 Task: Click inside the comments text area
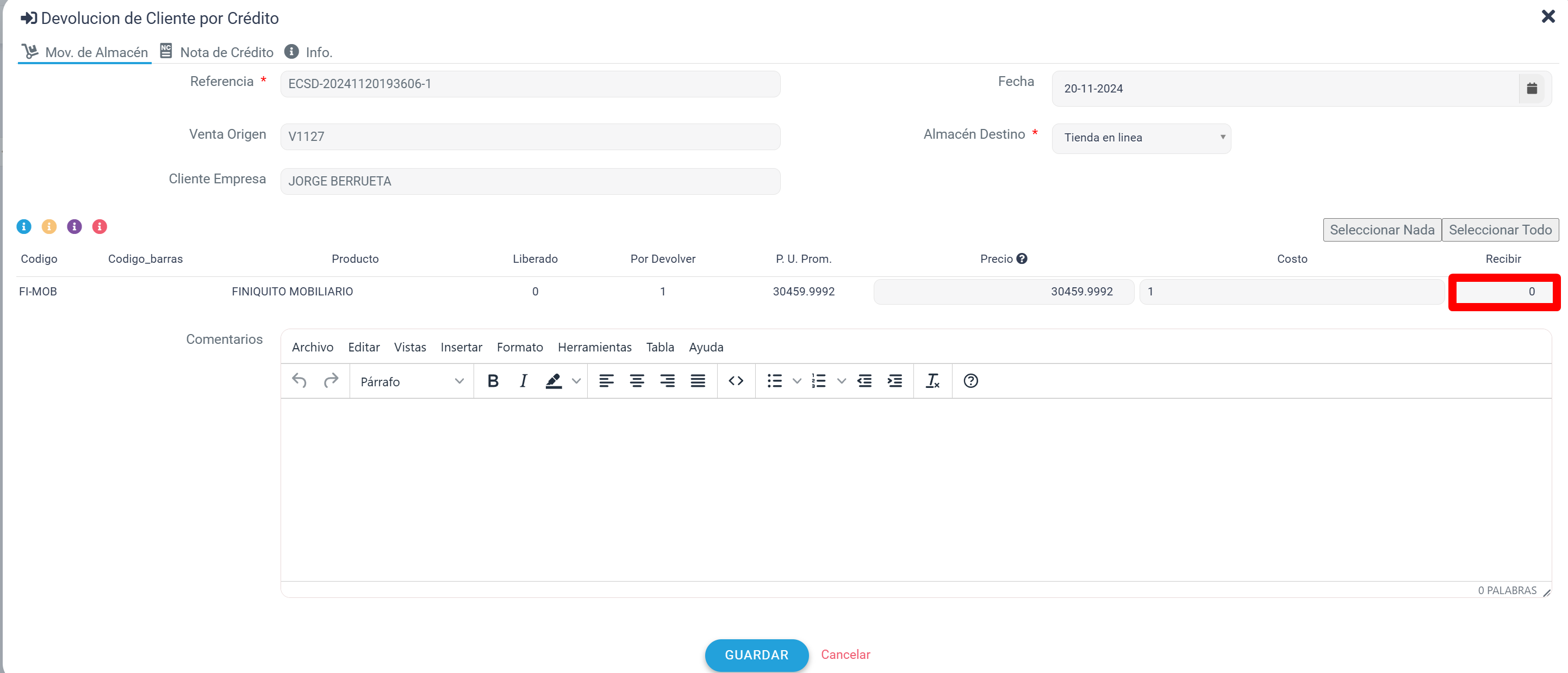click(x=916, y=490)
